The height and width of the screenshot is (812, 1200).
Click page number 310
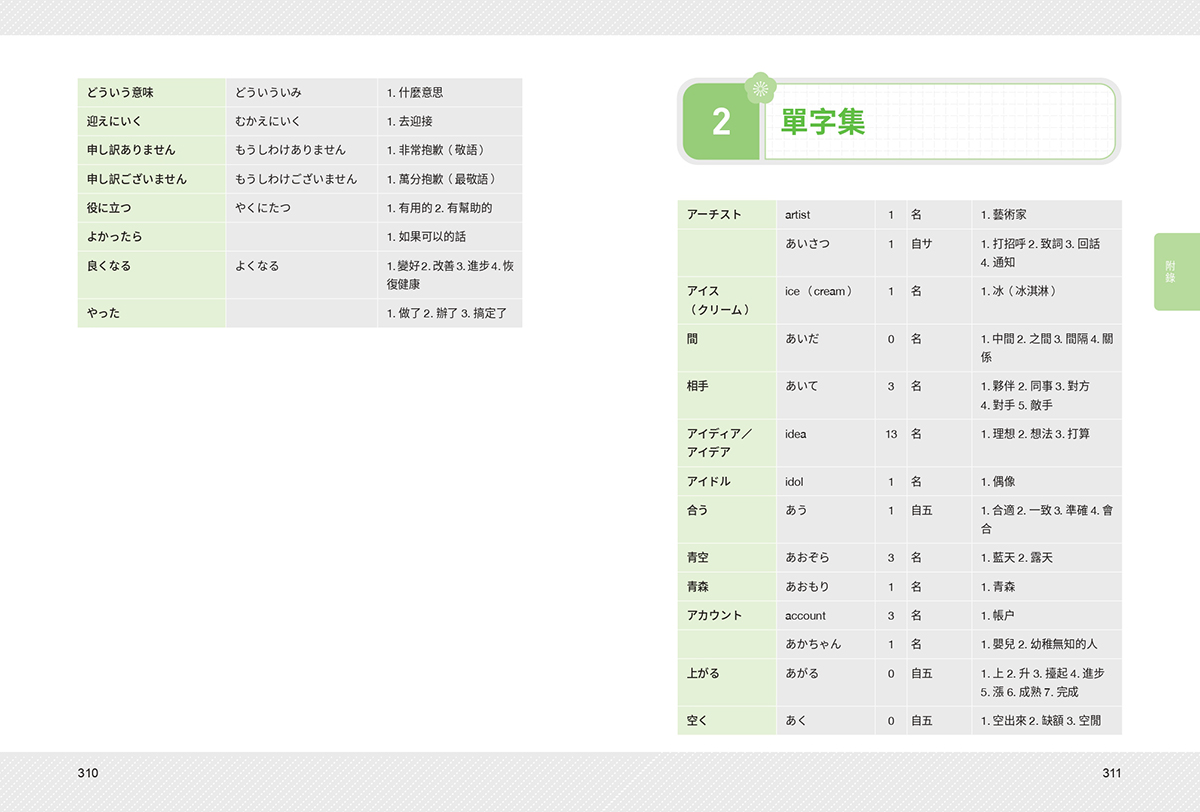pos(88,772)
